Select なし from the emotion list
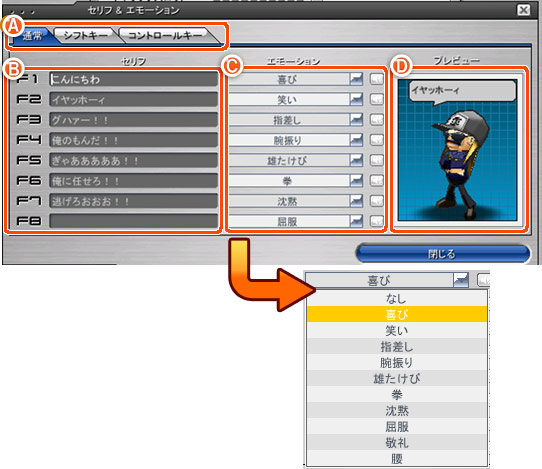 click(397, 298)
